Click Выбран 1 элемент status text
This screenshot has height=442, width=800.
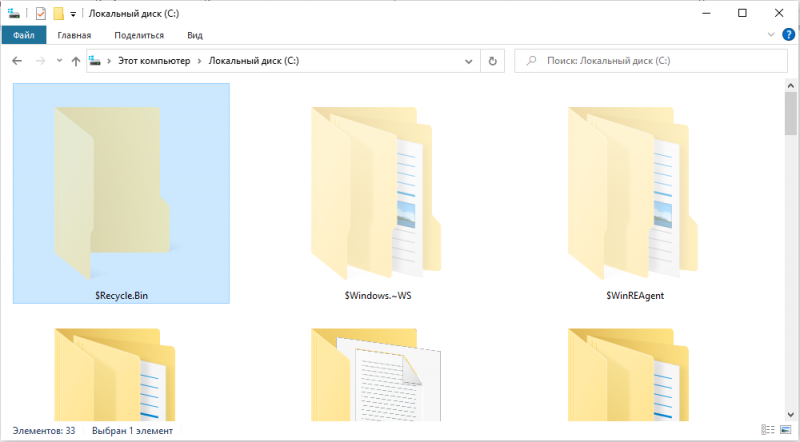(x=133, y=431)
